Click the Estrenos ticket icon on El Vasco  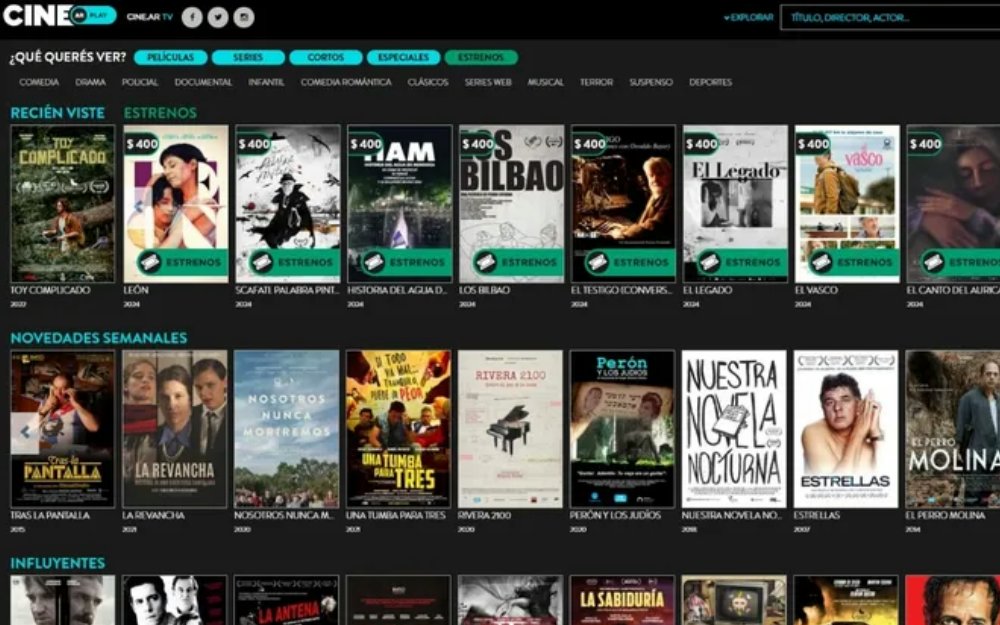tap(821, 261)
